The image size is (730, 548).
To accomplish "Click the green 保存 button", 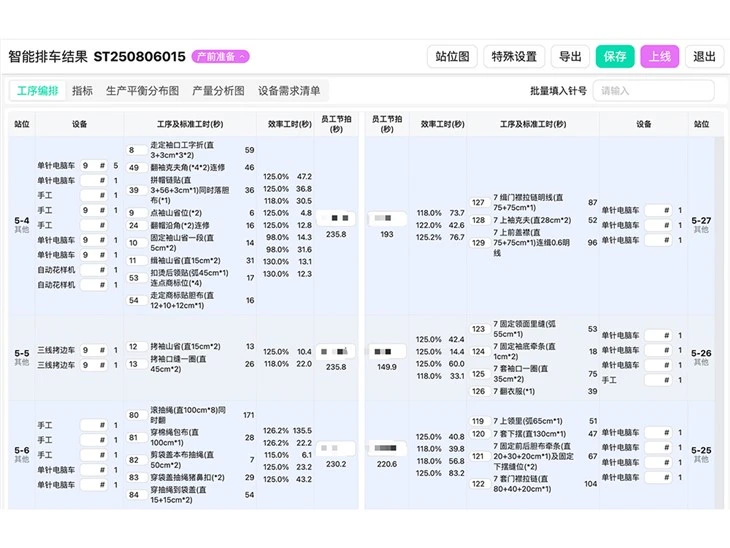I will pyautogui.click(x=615, y=57).
